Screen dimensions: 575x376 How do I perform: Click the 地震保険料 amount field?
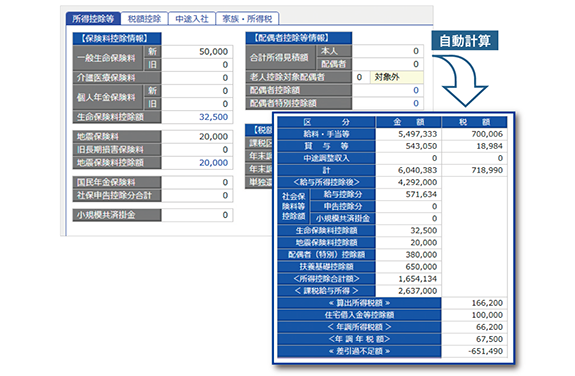click(x=197, y=137)
